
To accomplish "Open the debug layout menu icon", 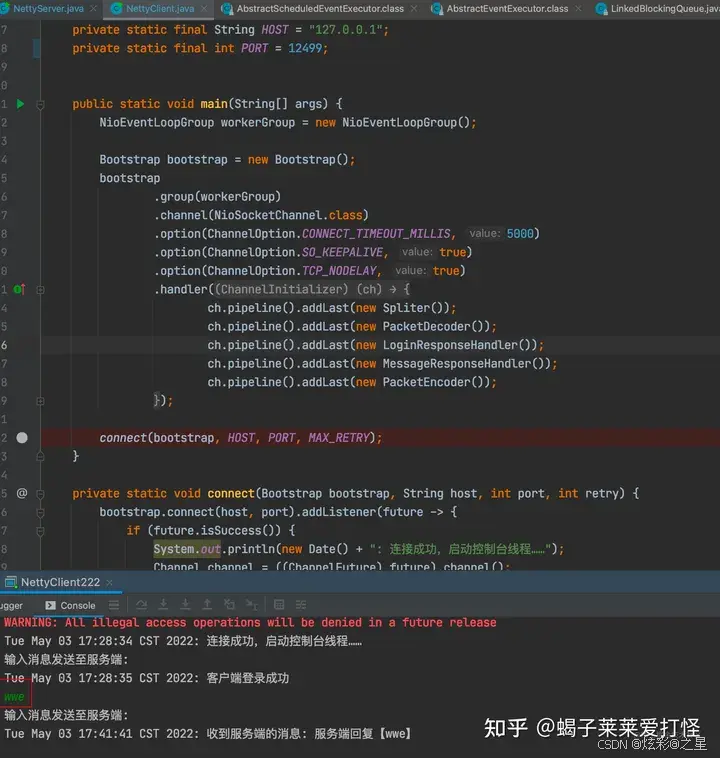I will tap(114, 605).
